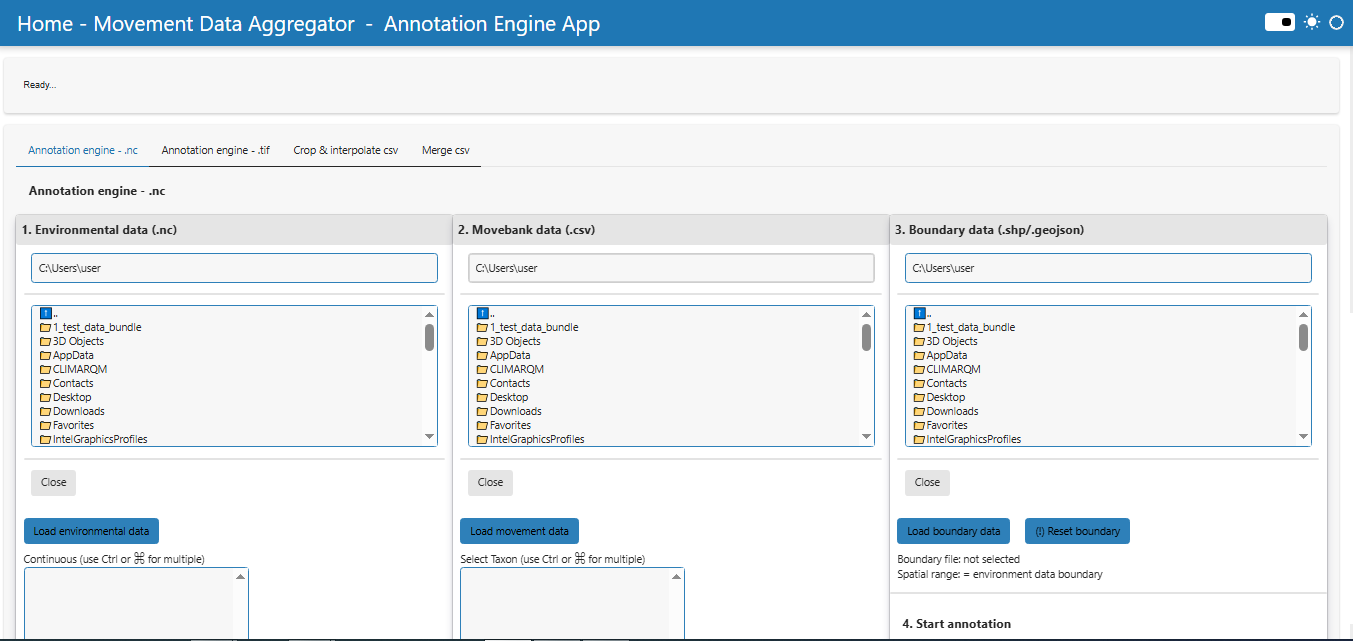Viewport: 1353px width, 641px height.
Task: Click the Reset boundary button
Action: (1077, 531)
